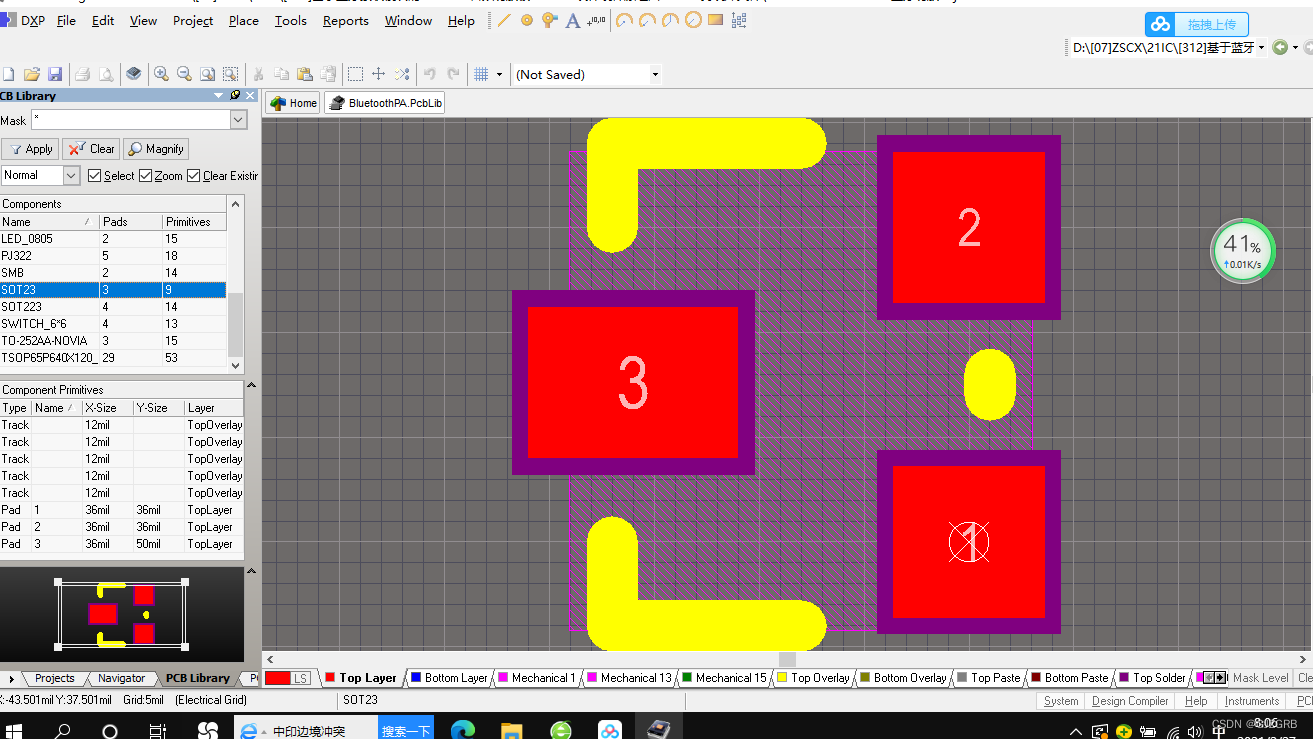This screenshot has height=739, width=1313.
Task: Switch to the Top Overlay layer tab
Action: (x=811, y=677)
